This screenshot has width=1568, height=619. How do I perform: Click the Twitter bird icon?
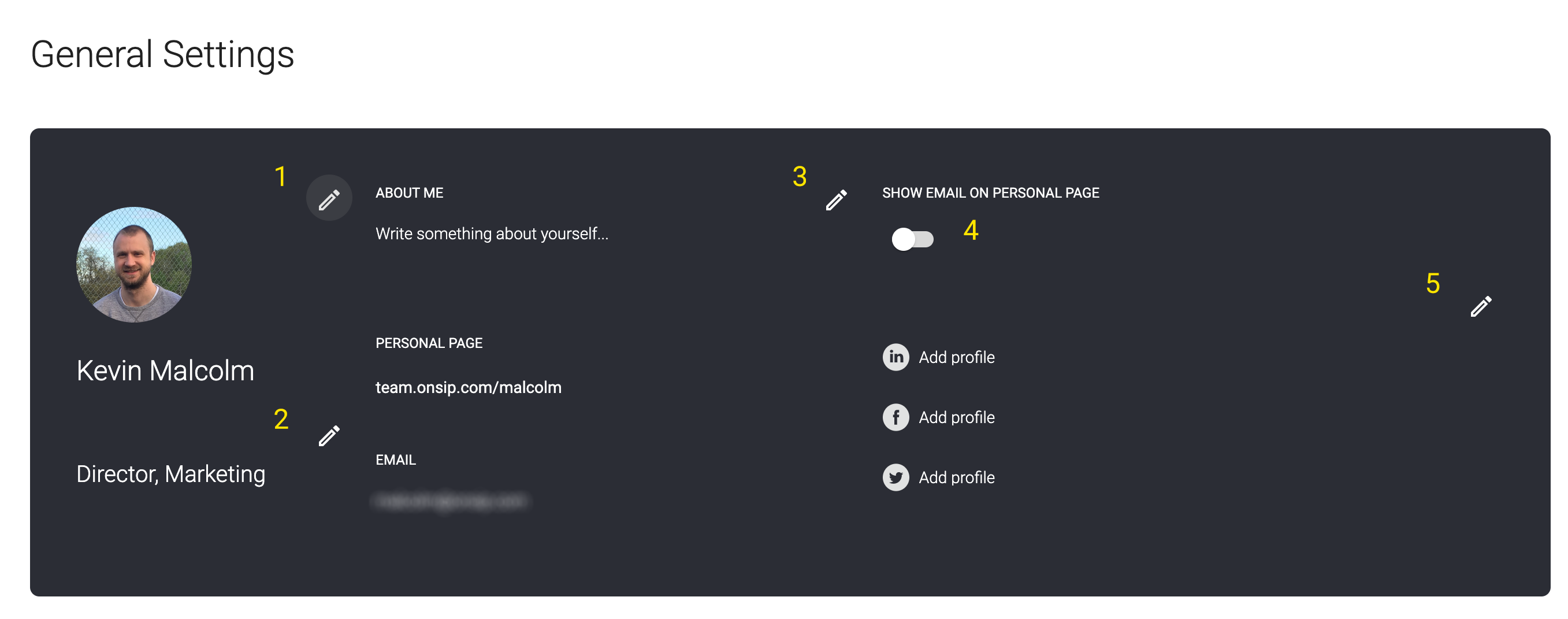coord(896,477)
